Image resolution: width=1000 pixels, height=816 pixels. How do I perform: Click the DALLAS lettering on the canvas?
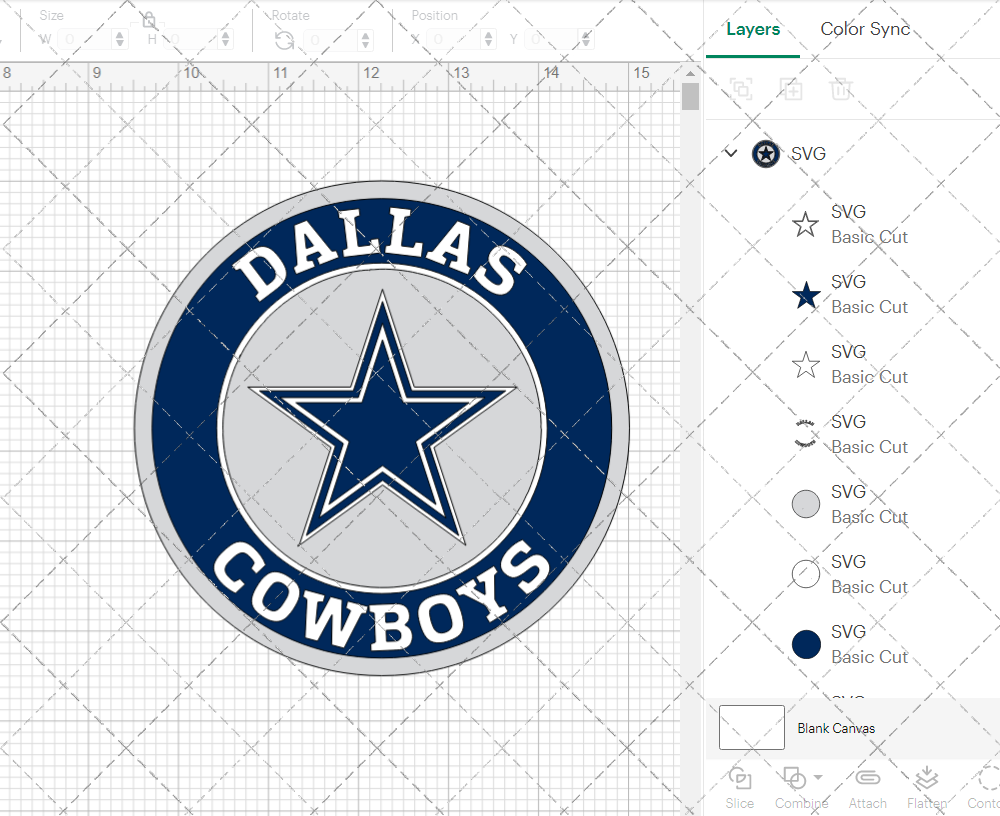[381, 256]
